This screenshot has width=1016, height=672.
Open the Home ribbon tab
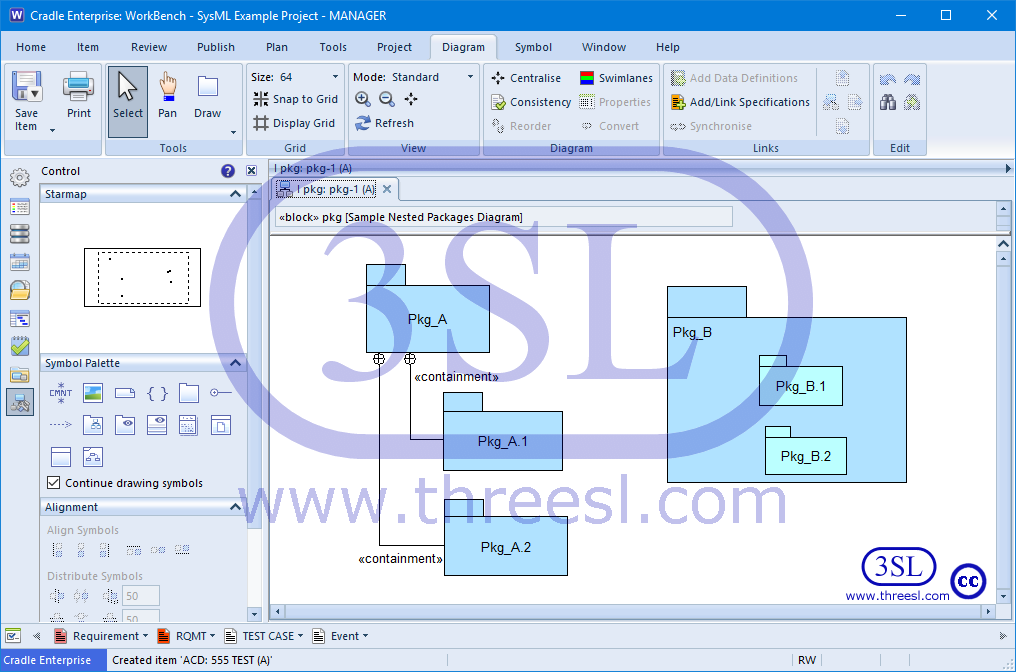coord(31,47)
